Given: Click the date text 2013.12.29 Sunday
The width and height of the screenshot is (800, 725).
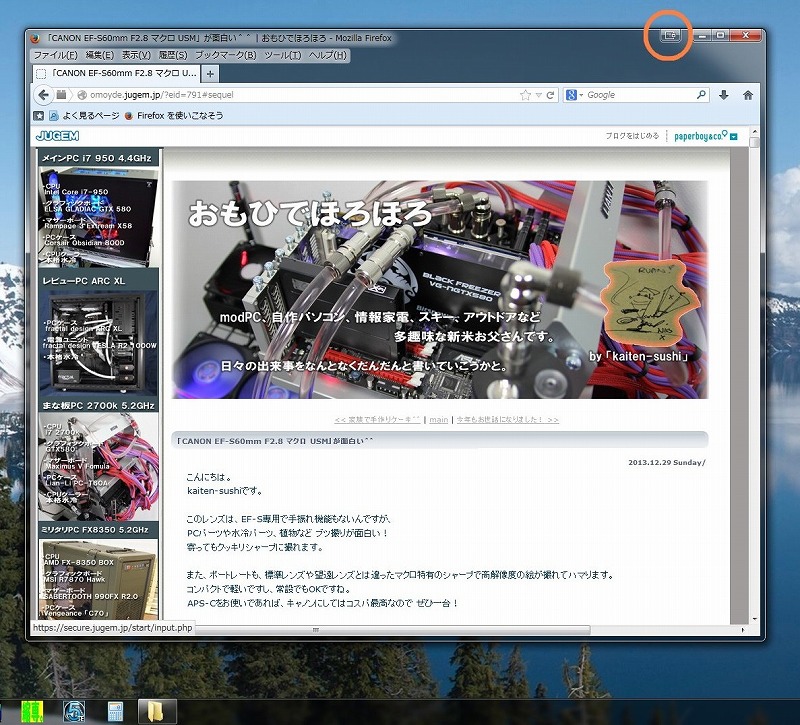Looking at the screenshot, I should [x=666, y=463].
